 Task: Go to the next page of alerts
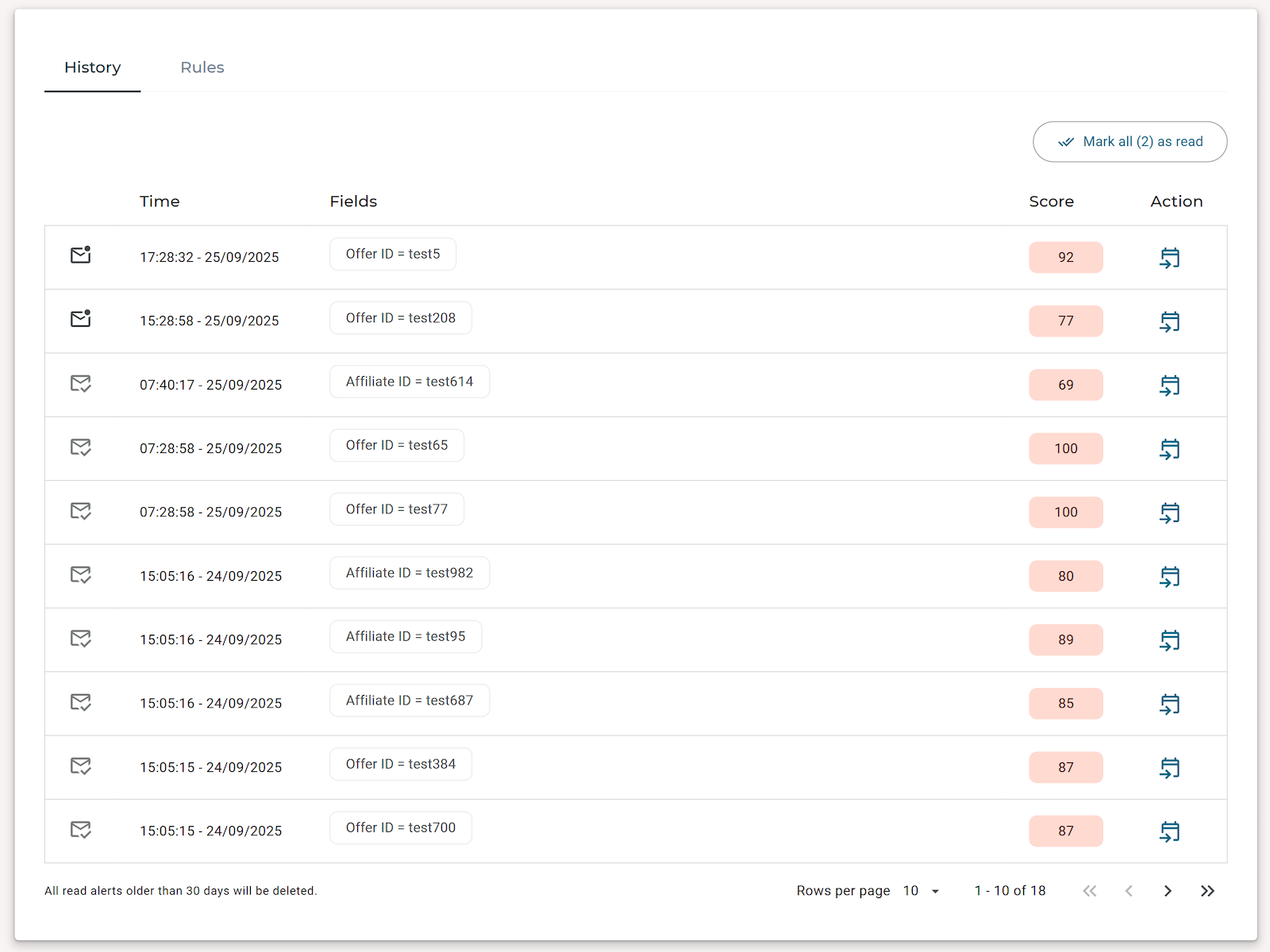[x=1168, y=891]
